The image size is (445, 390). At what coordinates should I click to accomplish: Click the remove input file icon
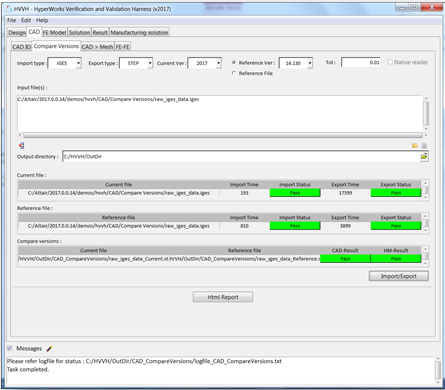tap(22, 145)
